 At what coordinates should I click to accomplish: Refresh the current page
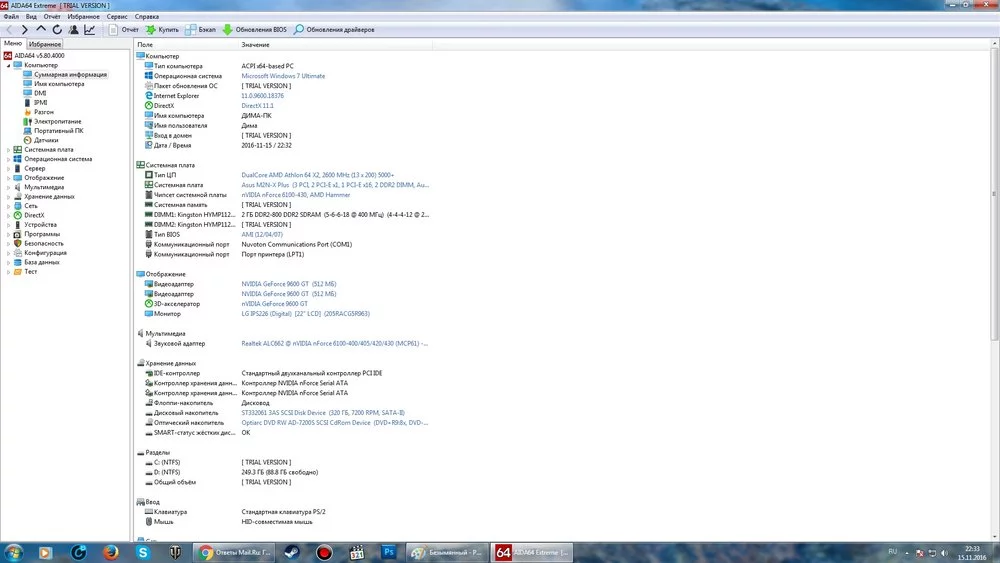tap(57, 30)
